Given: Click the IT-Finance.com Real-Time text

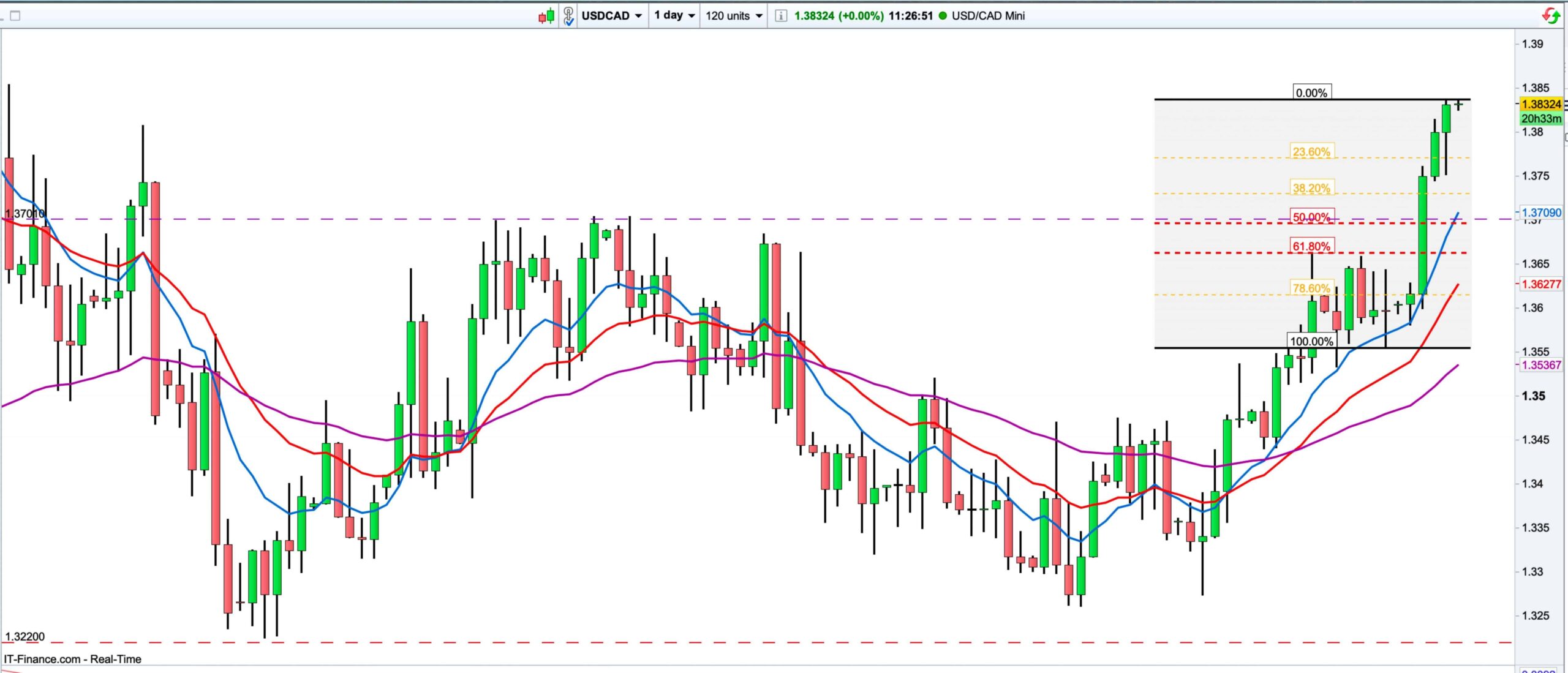Looking at the screenshot, I should click(72, 659).
